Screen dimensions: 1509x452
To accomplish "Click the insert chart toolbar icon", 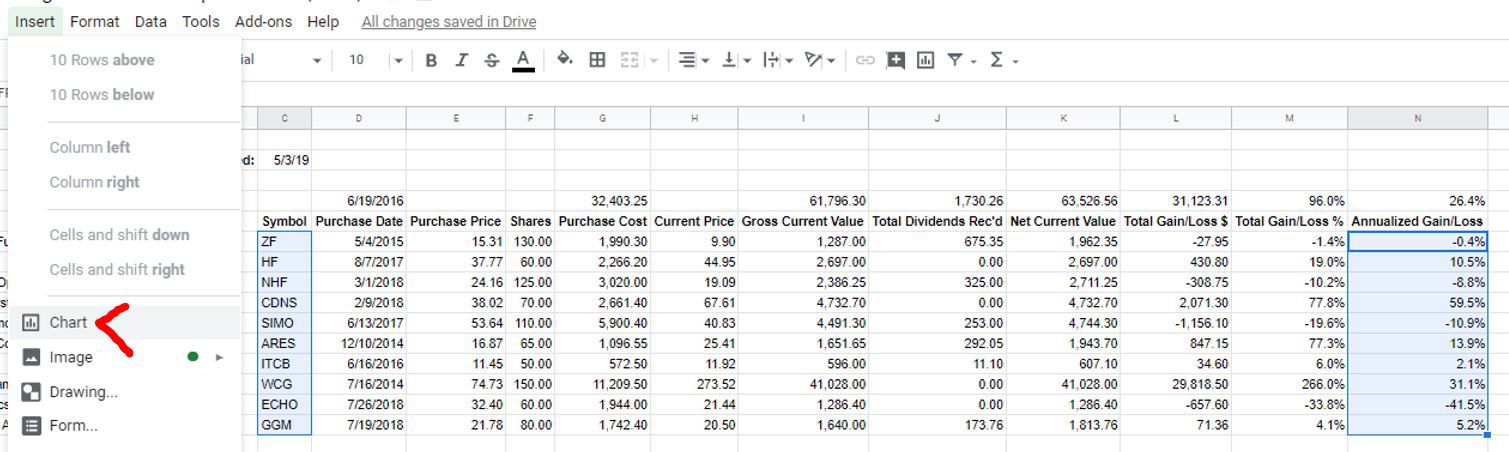I will (926, 60).
